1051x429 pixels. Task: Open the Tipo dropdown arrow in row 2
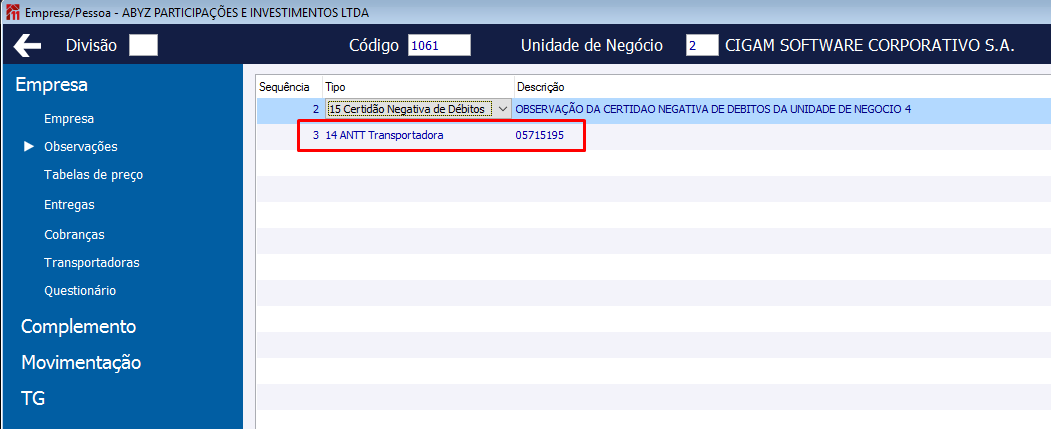coord(503,109)
